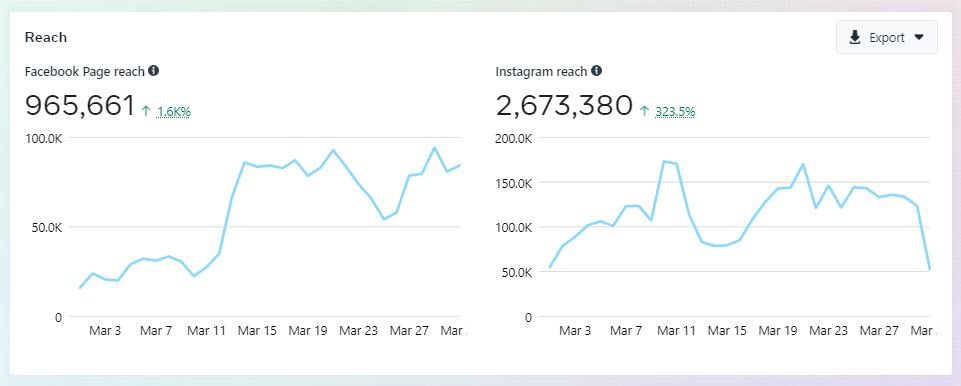Click Mar 23 label under Instagram chart
961x386 pixels.
(x=829, y=331)
